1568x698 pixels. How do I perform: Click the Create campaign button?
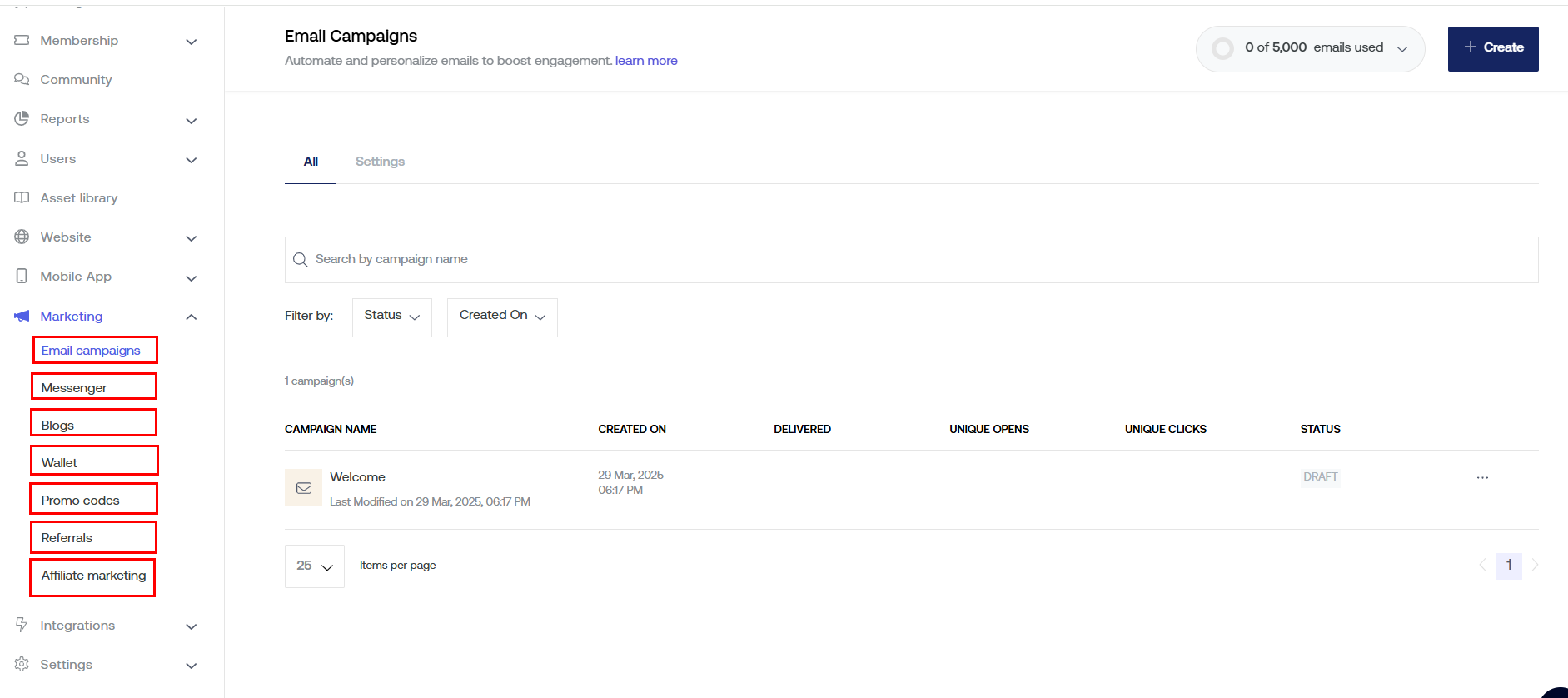pos(1492,48)
